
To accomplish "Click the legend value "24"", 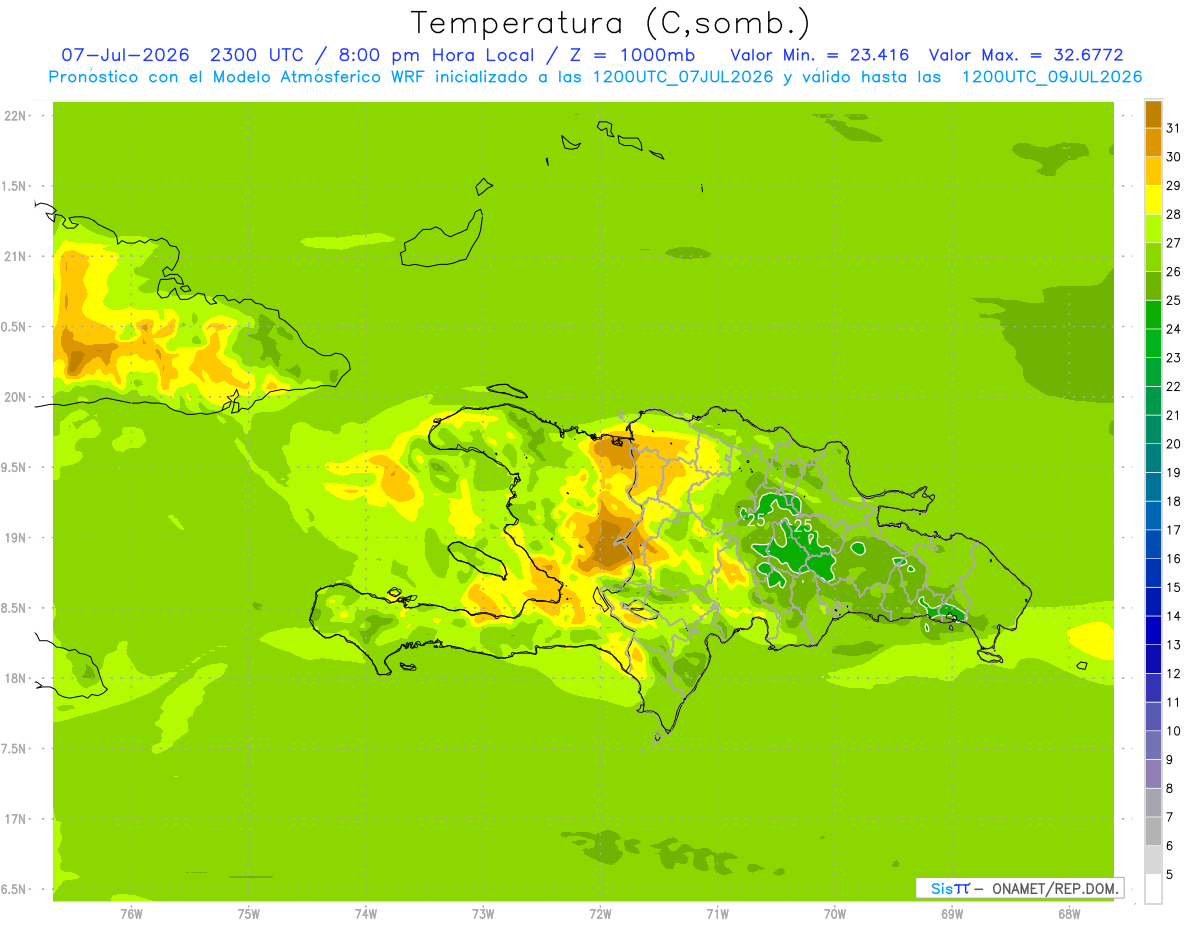I will click(1173, 329).
